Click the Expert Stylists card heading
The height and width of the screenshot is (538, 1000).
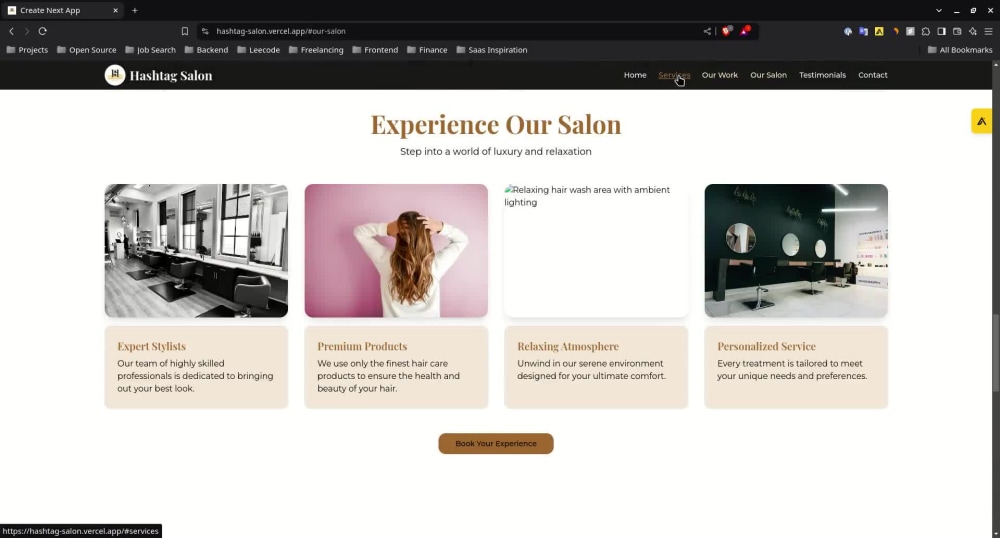tap(151, 347)
